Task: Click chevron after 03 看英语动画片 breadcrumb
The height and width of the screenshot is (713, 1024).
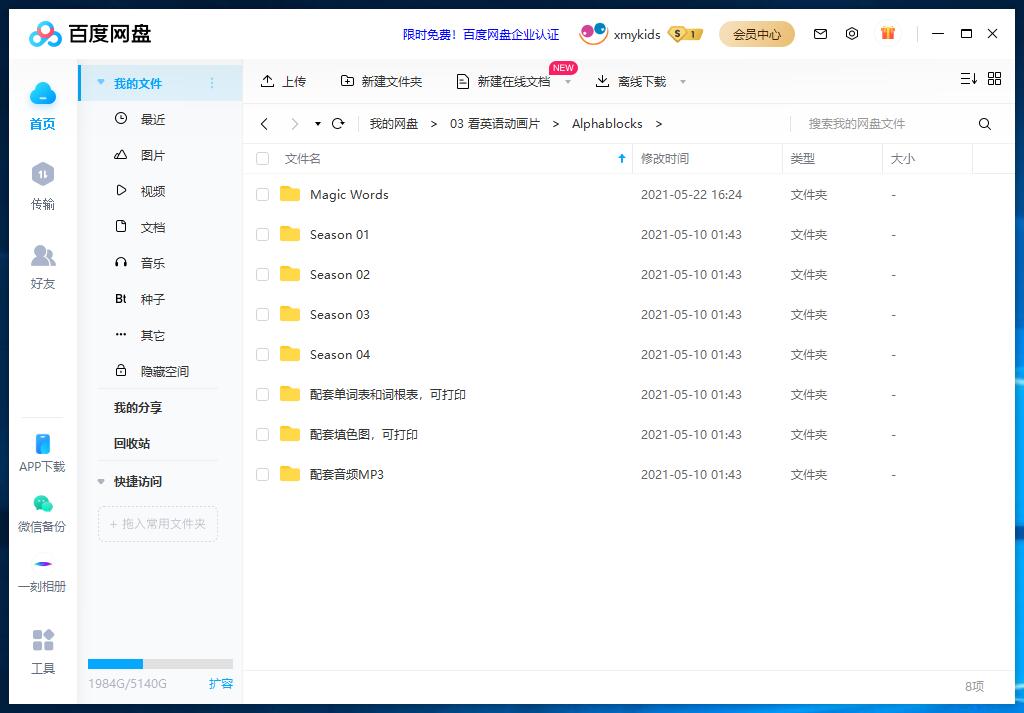Action: click(x=556, y=124)
